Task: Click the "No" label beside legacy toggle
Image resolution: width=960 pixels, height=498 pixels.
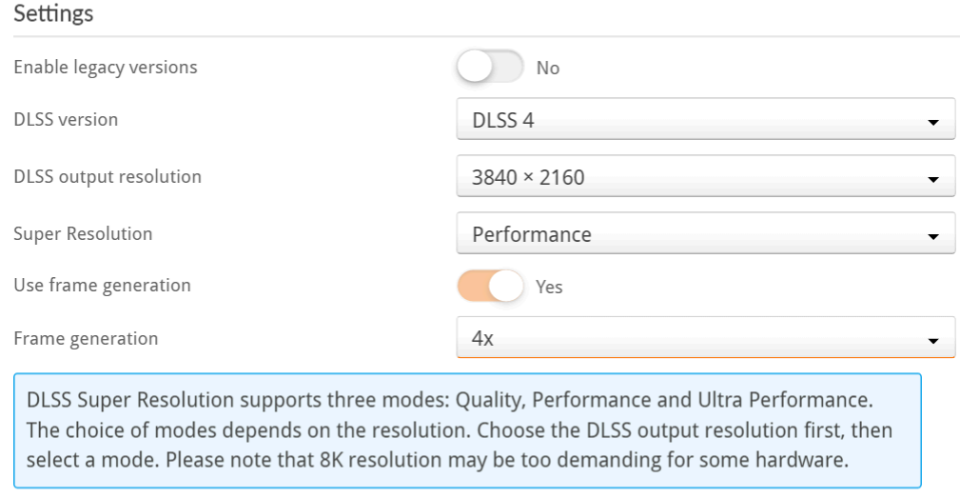Action: click(548, 68)
